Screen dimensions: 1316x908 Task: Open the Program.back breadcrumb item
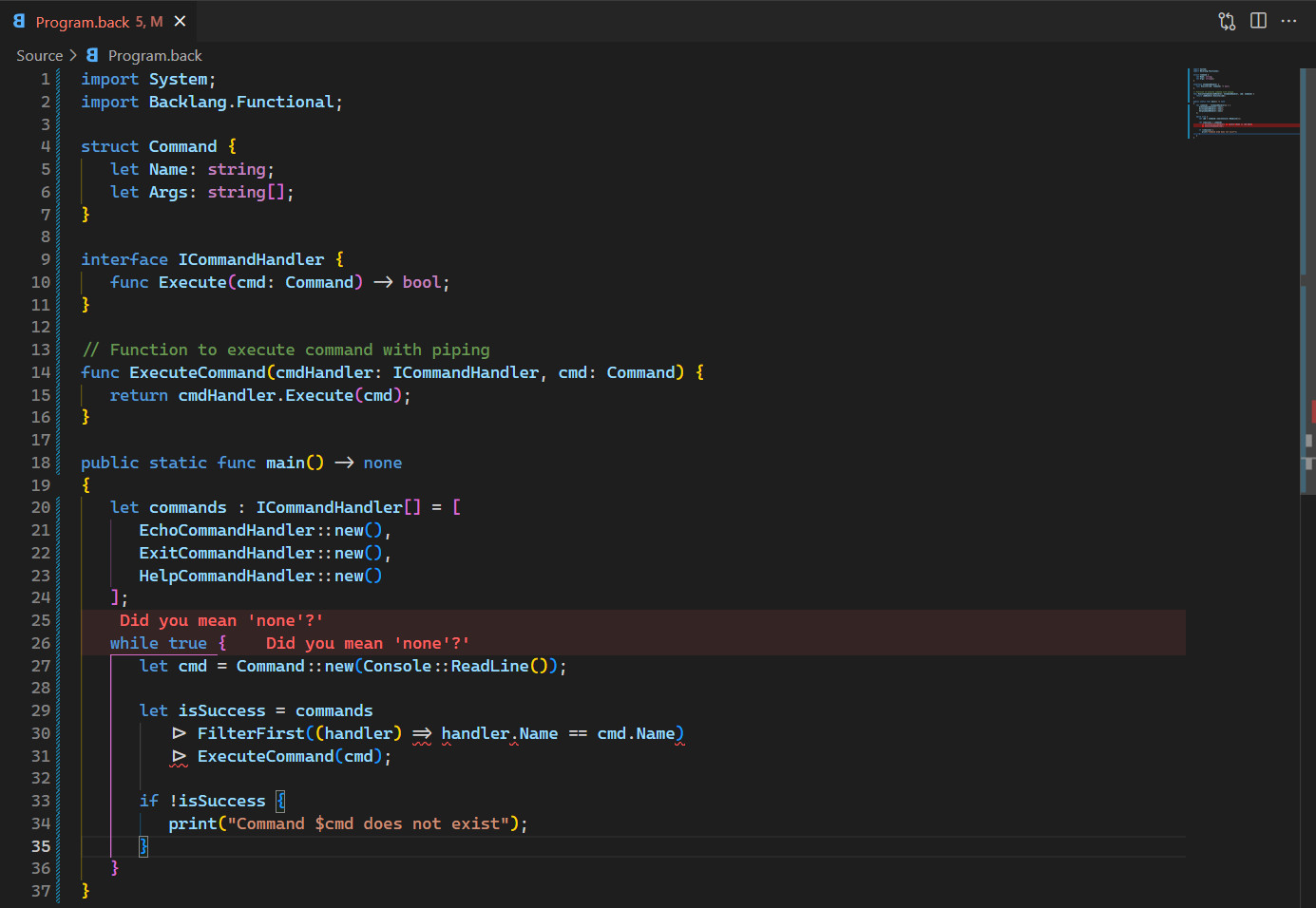[155, 56]
